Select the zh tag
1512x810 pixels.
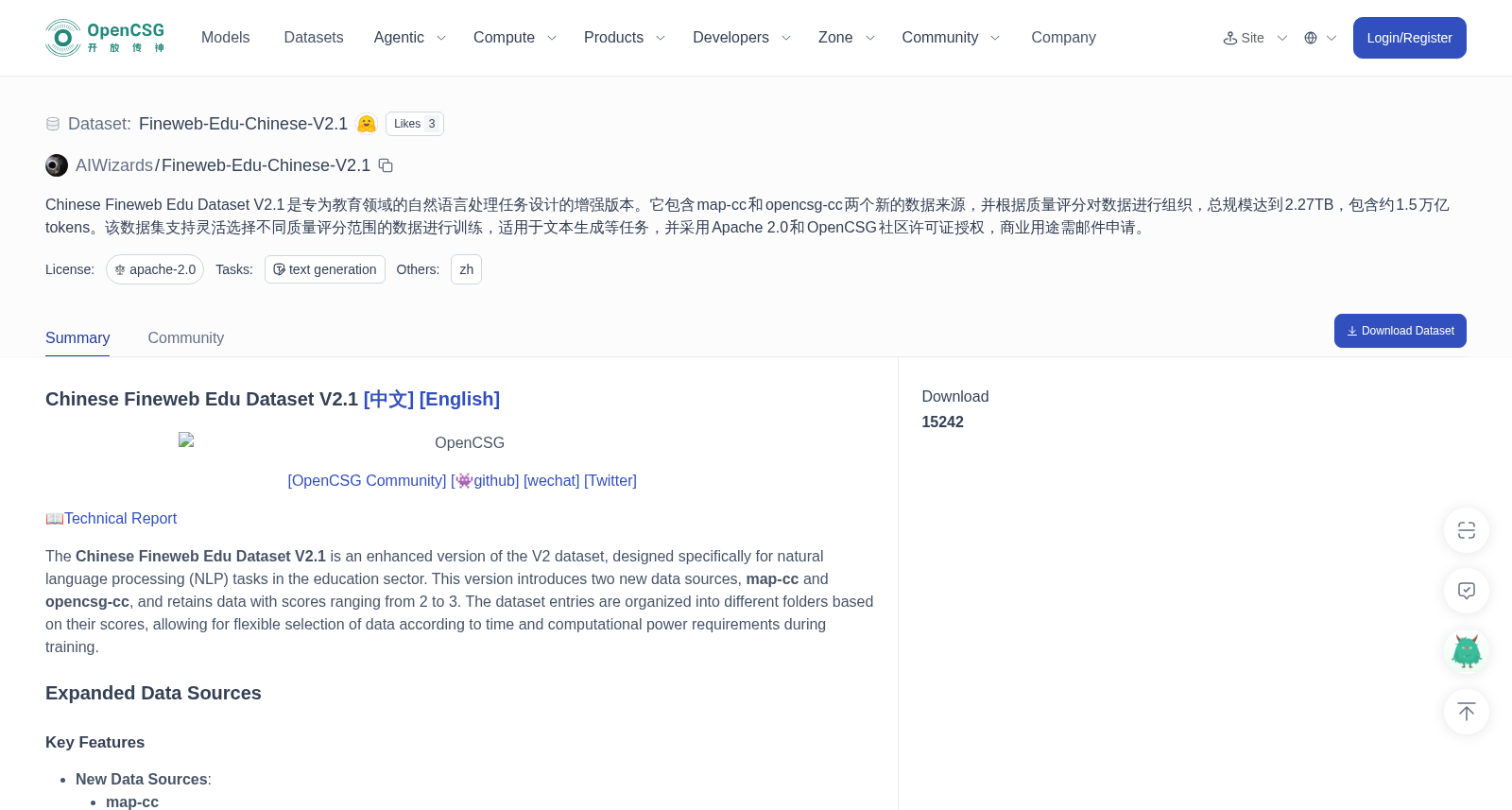467,269
